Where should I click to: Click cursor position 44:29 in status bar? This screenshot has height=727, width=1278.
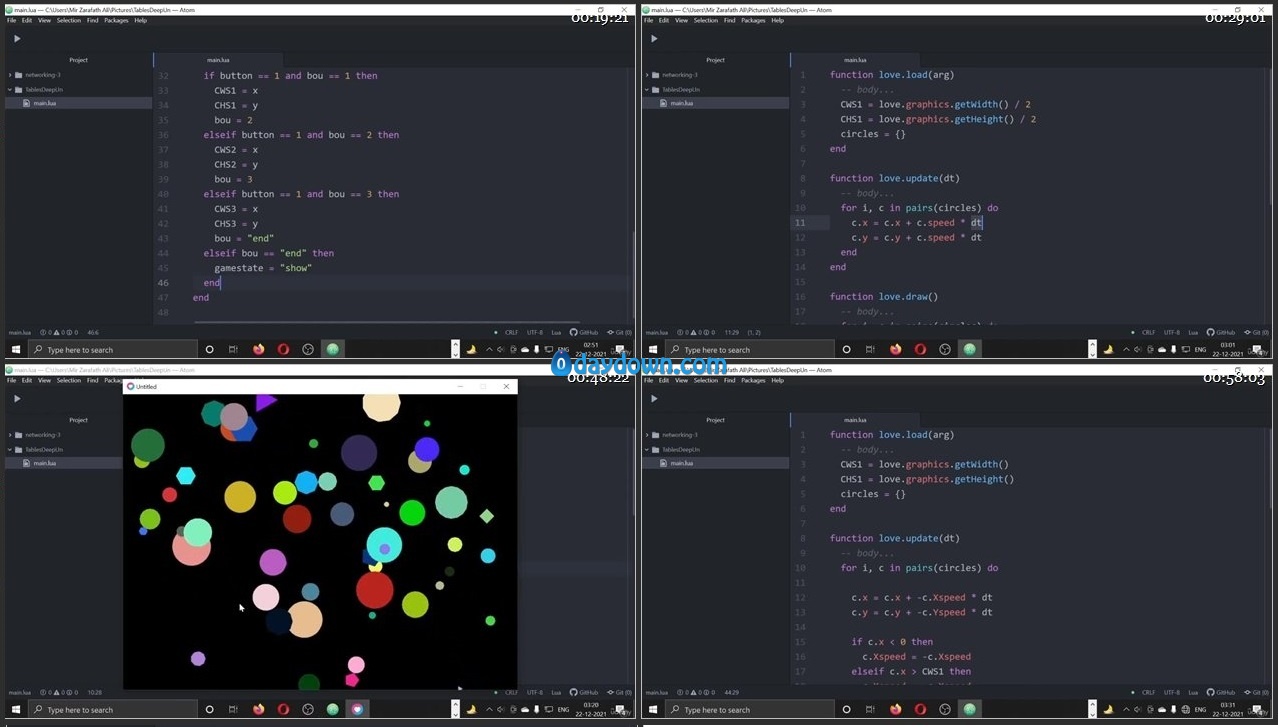point(731,692)
